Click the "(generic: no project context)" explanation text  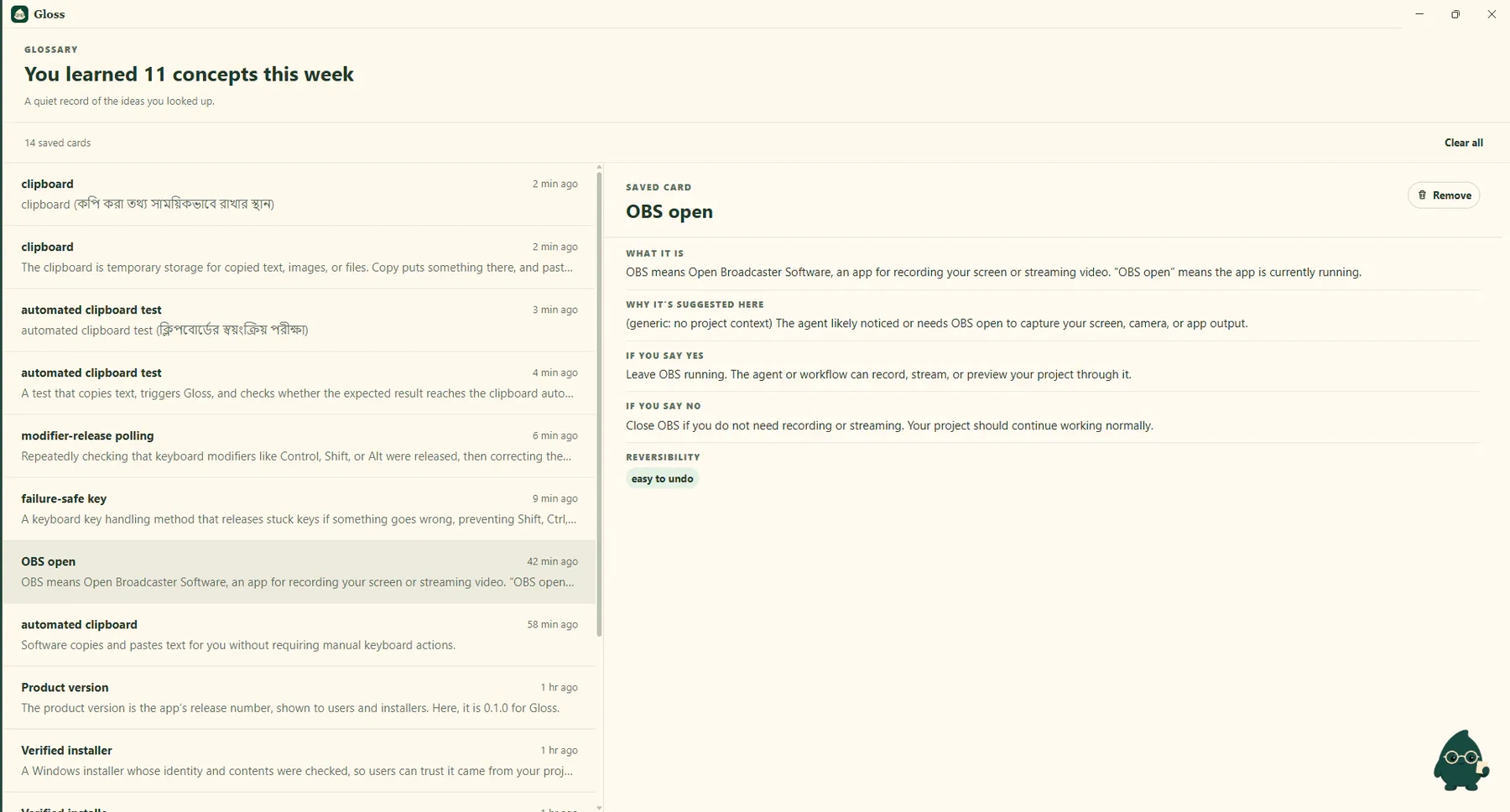pyautogui.click(x=936, y=324)
